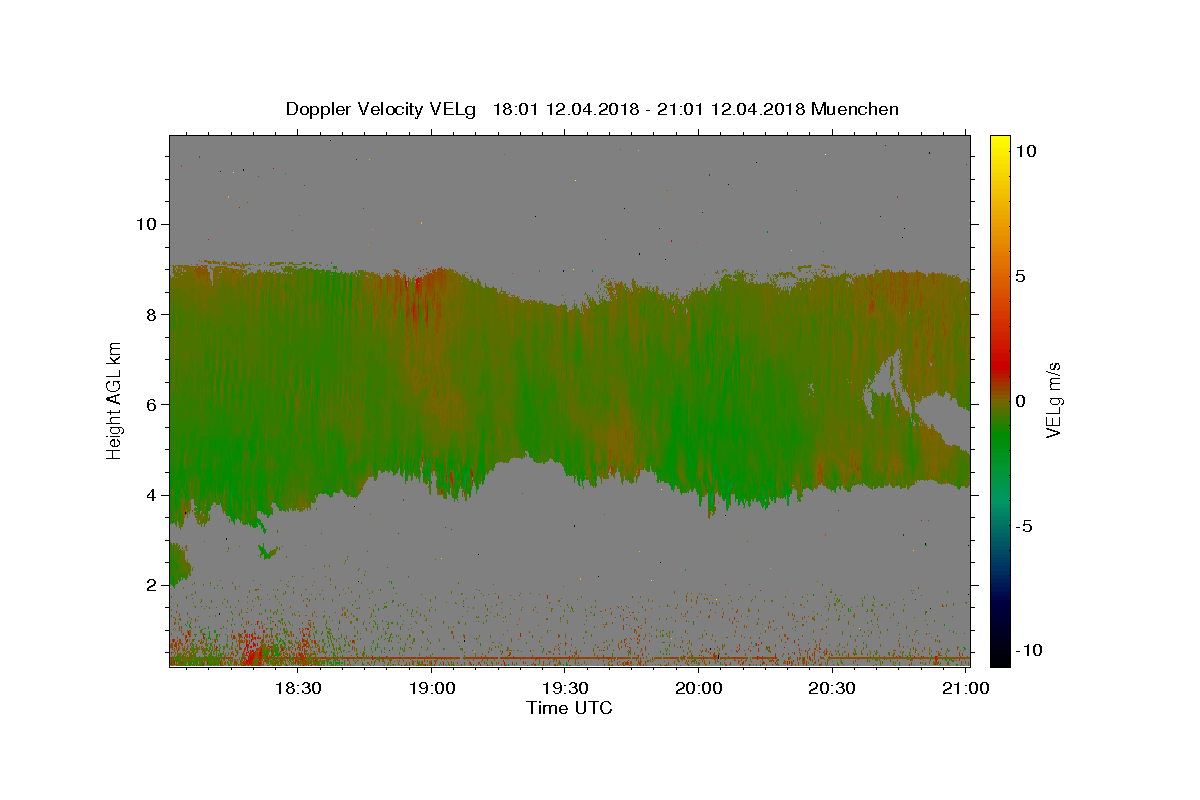
Task: Click the y-axis height label "4"
Action: click(x=152, y=495)
